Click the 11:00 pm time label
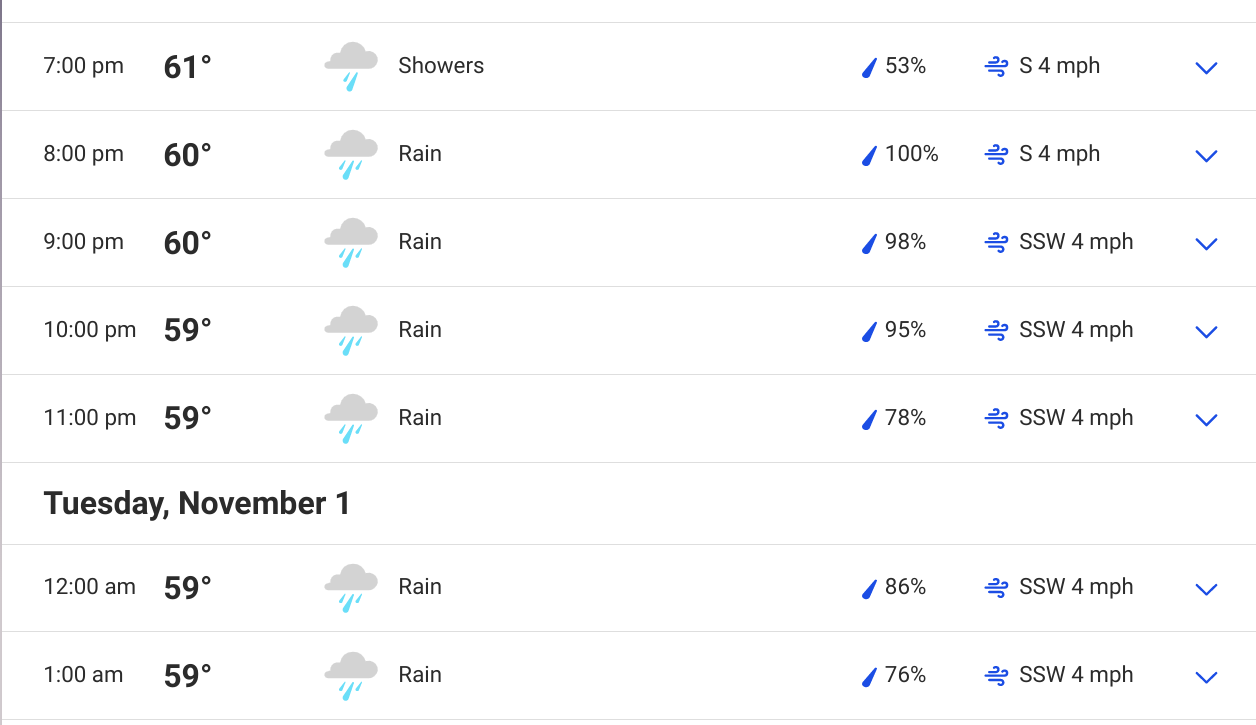1256x725 pixels. 90,418
